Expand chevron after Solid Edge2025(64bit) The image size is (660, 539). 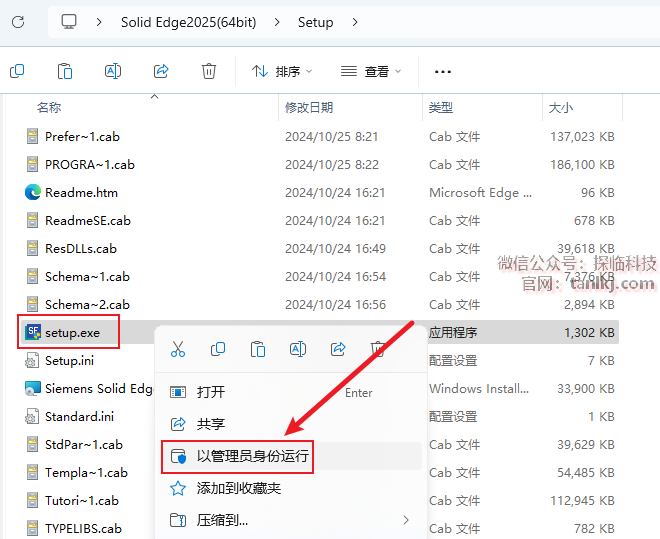pyautogui.click(x=277, y=22)
